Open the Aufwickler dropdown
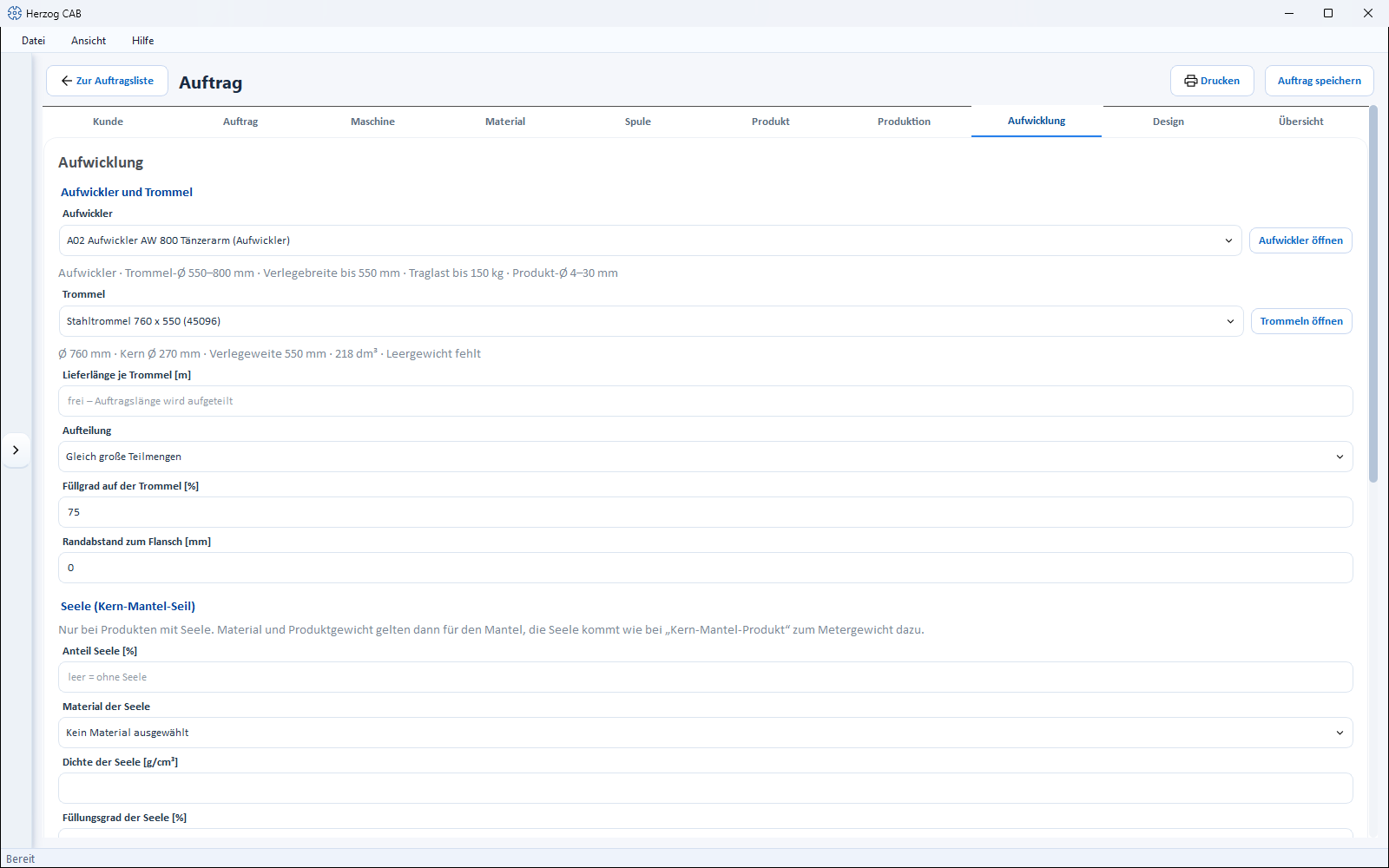The image size is (1389, 868). point(650,240)
